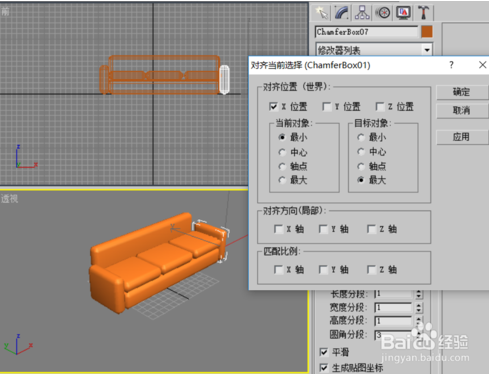The height and width of the screenshot is (374, 489).
Task: Click the ChamferBox07 object name field
Action: (x=366, y=32)
